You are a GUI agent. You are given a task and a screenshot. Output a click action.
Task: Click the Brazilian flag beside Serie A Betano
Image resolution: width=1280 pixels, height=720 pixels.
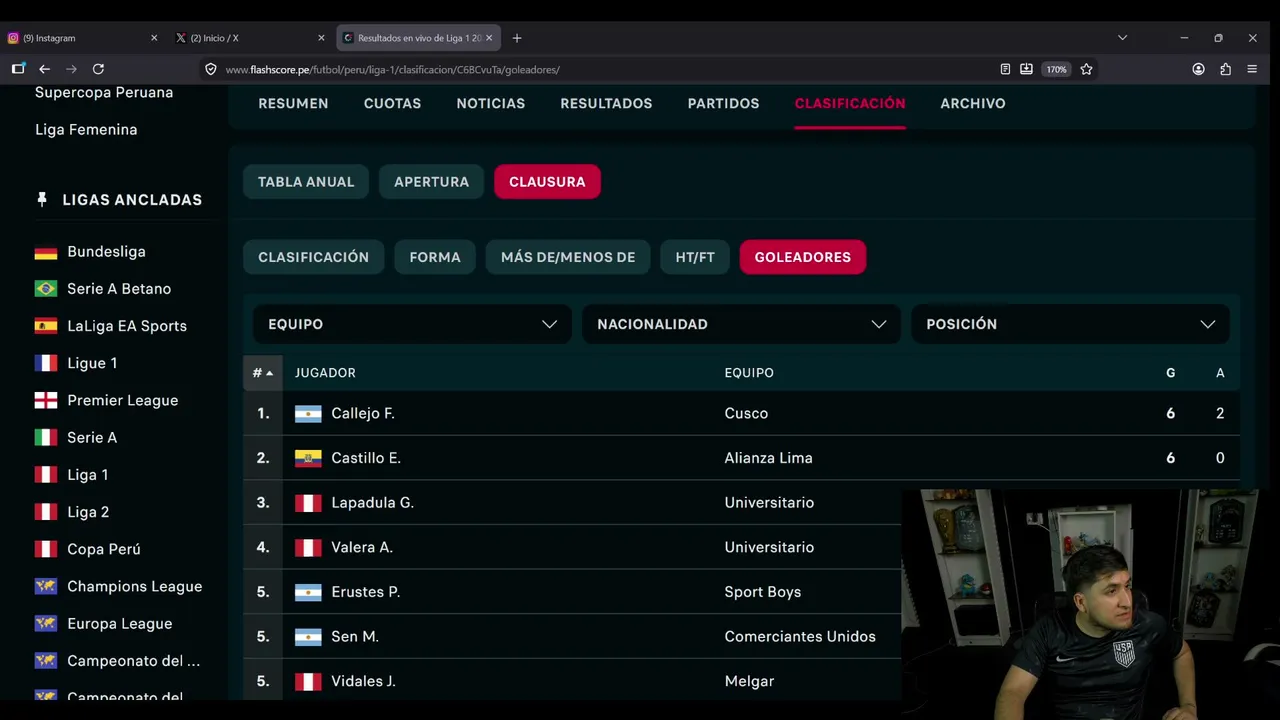point(46,289)
